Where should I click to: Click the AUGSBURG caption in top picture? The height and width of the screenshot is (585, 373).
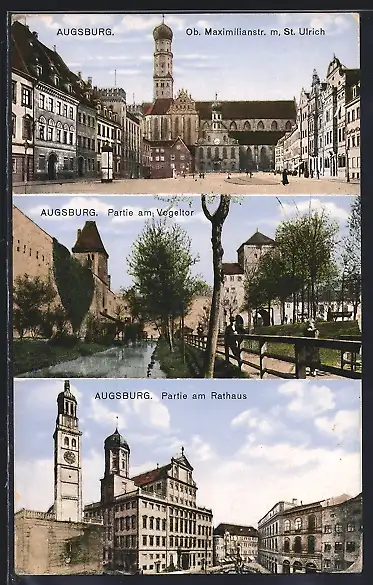(x=85, y=32)
